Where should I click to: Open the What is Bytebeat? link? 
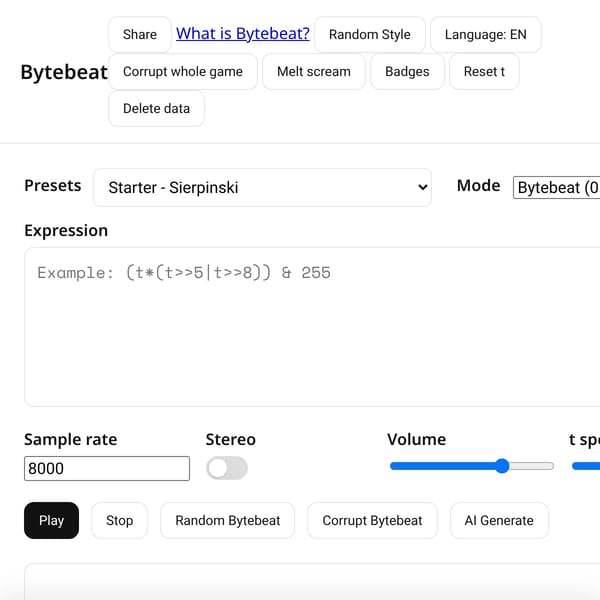coord(243,34)
